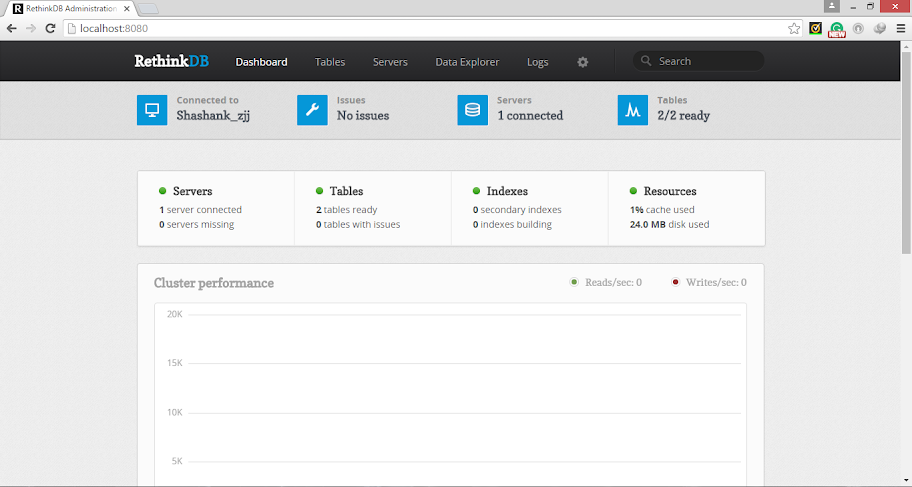Click the Cluster performance heading
Image resolution: width=912 pixels, height=487 pixels.
coord(214,283)
